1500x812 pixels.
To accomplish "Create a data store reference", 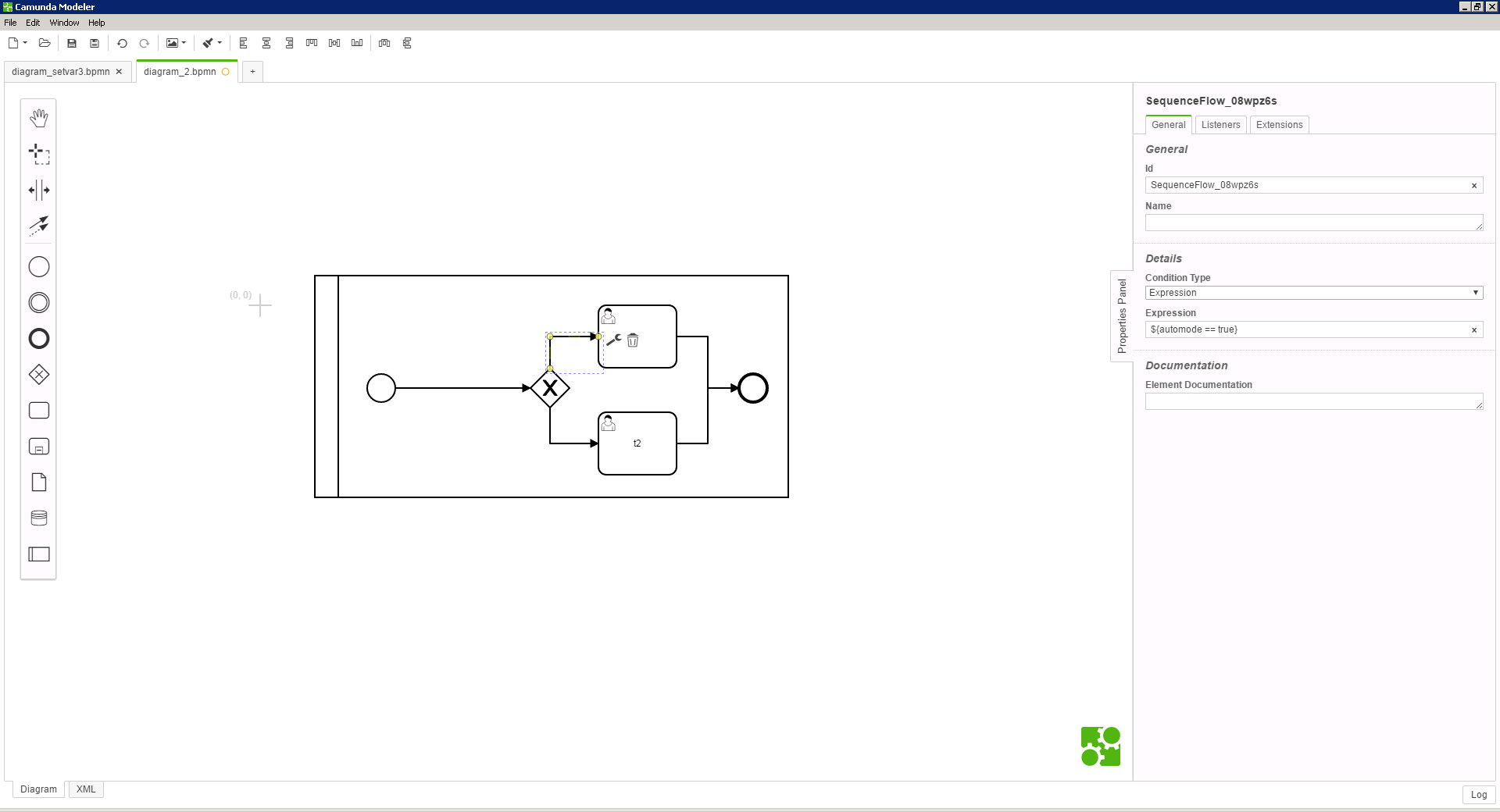I will pos(39,518).
